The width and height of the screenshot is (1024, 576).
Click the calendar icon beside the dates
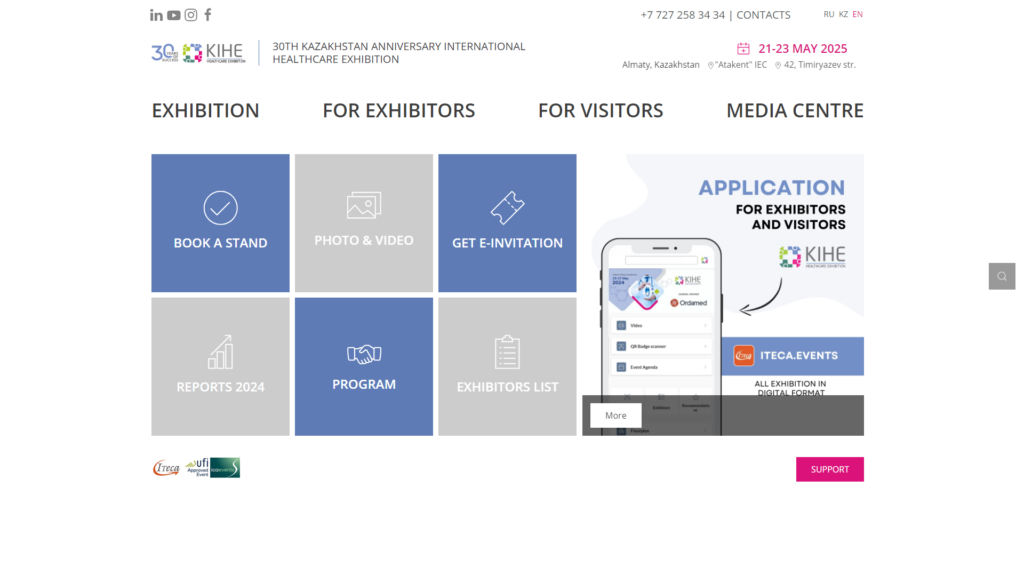[743, 48]
